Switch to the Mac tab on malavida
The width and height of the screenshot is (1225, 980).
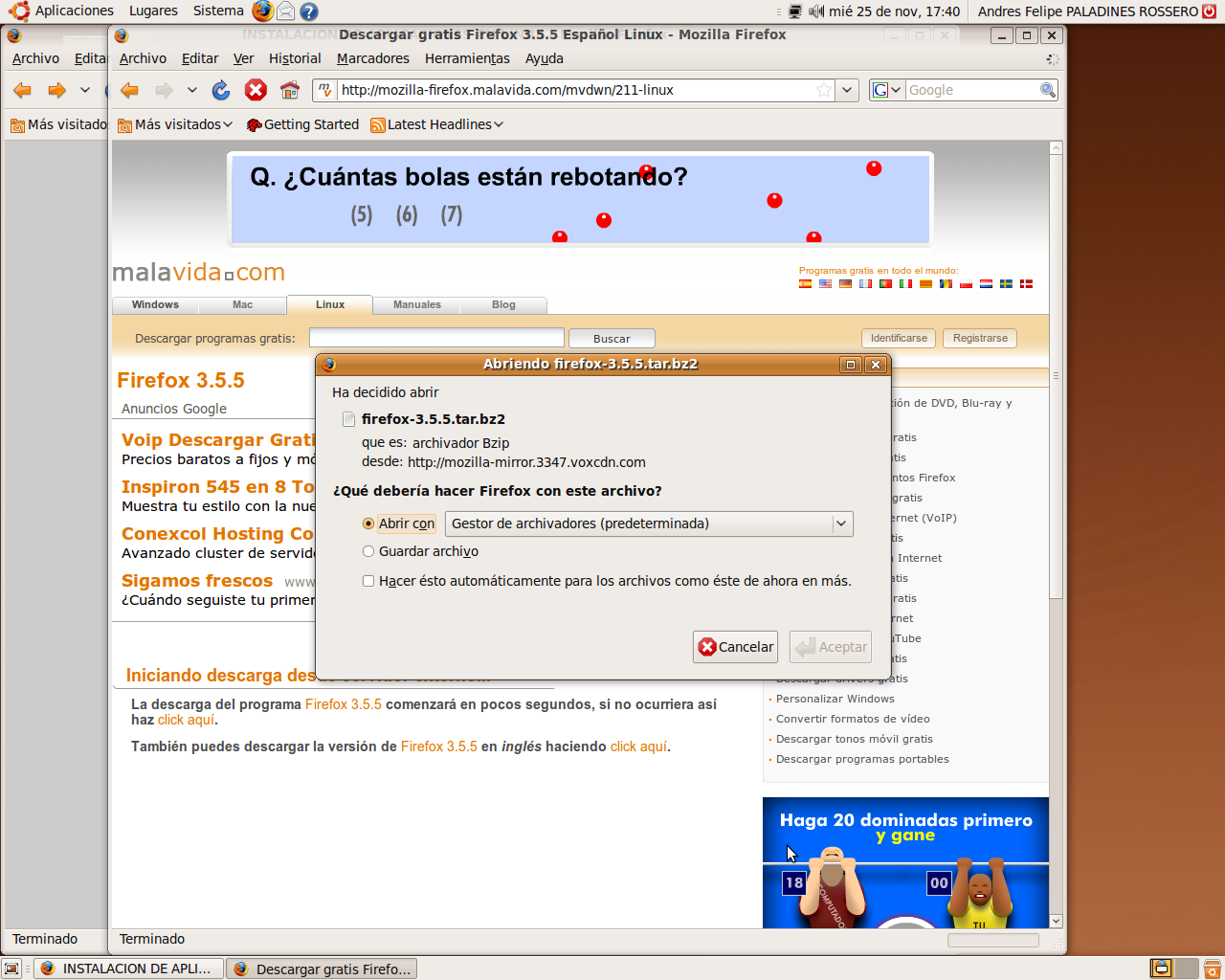[242, 305]
